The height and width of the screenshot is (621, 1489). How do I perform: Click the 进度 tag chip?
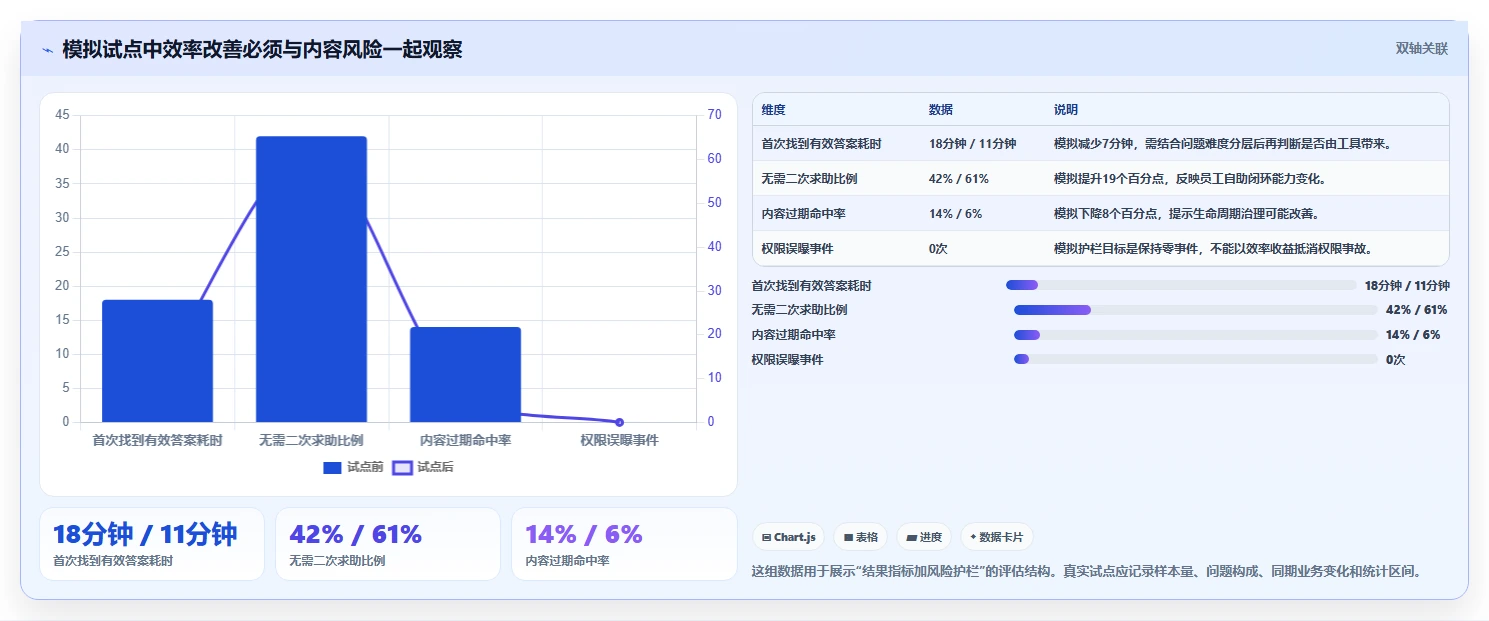click(x=924, y=537)
